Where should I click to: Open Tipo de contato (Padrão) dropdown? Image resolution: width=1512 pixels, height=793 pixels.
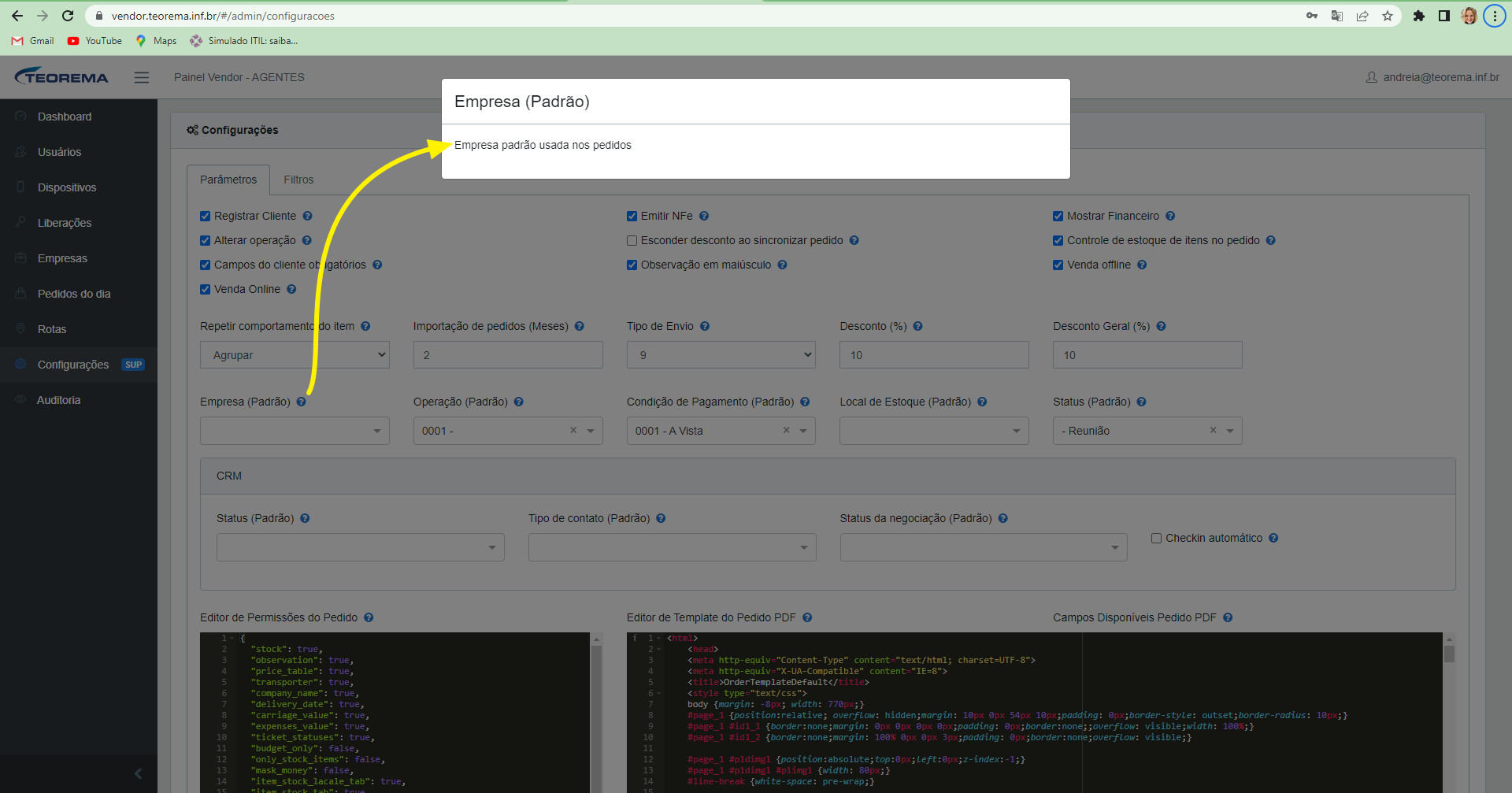coord(672,547)
